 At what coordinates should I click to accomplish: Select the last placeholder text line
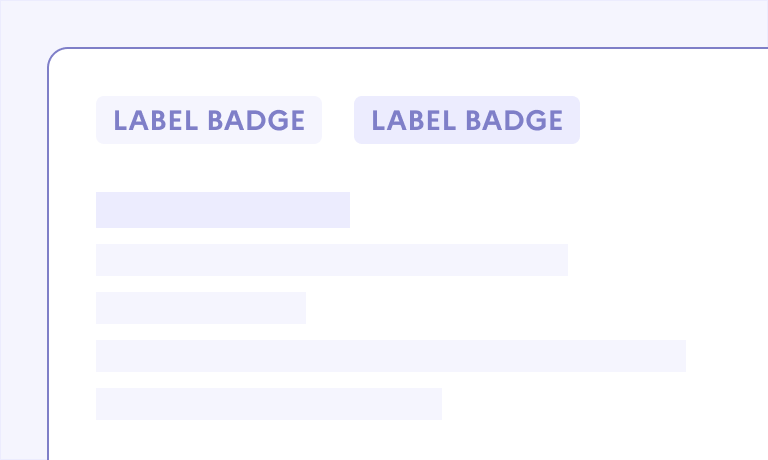(268, 404)
